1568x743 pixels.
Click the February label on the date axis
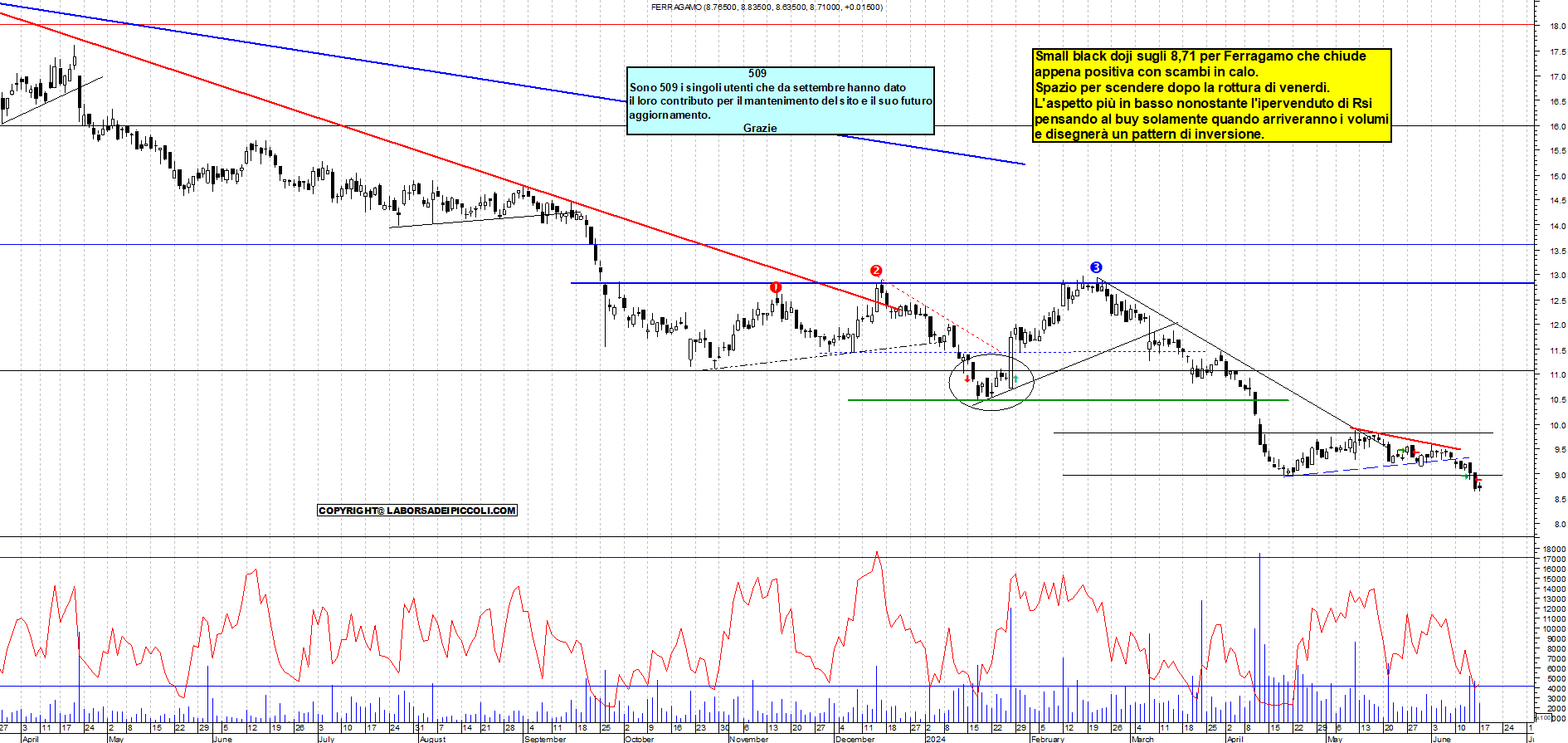[x=1047, y=739]
